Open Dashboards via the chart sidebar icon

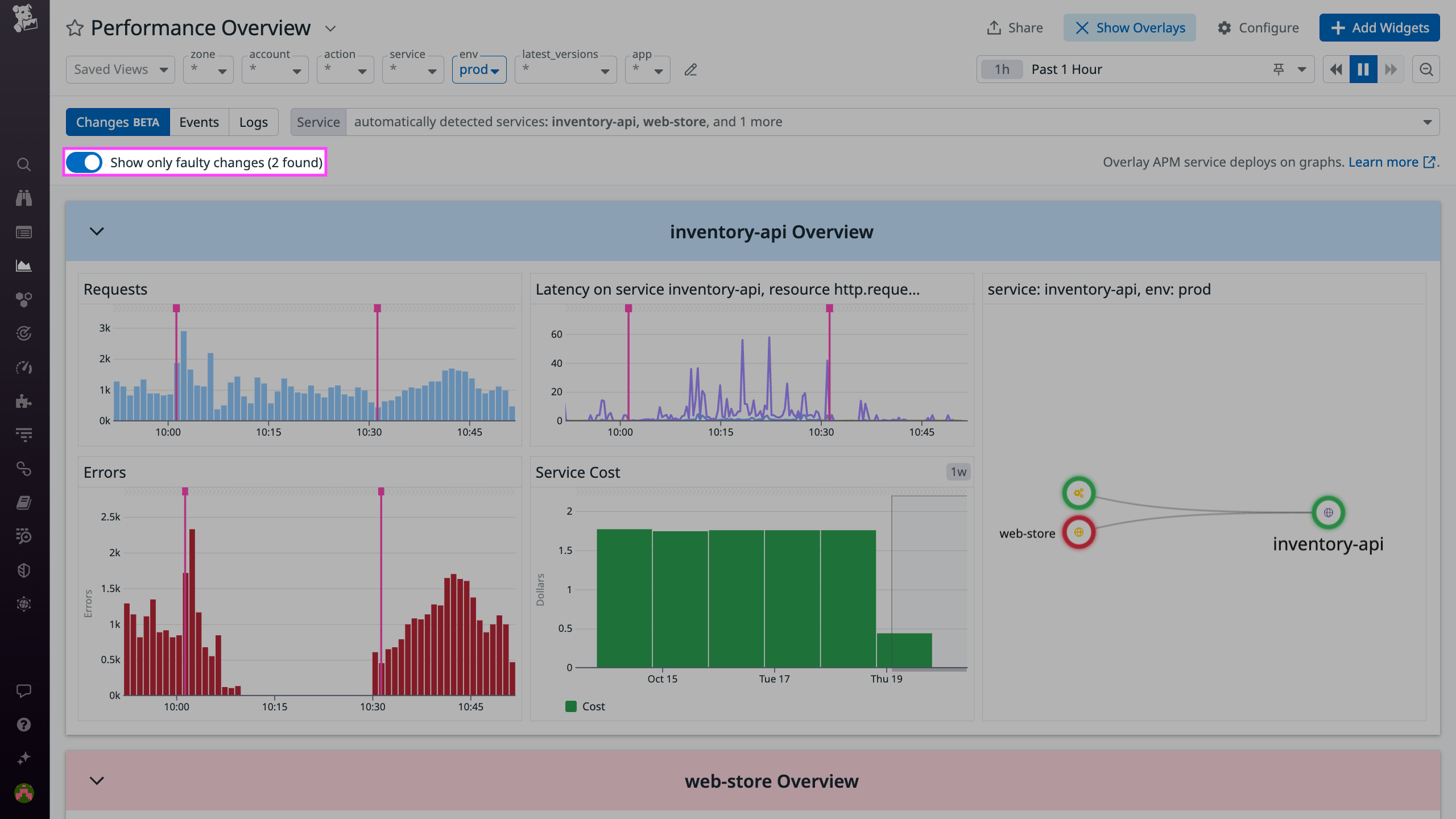24,265
